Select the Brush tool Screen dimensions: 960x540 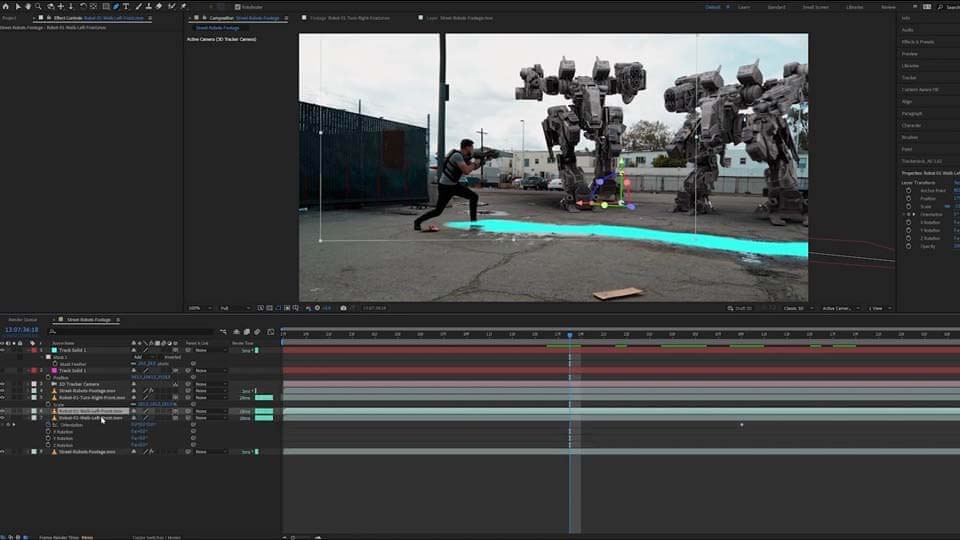click(x=138, y=6)
